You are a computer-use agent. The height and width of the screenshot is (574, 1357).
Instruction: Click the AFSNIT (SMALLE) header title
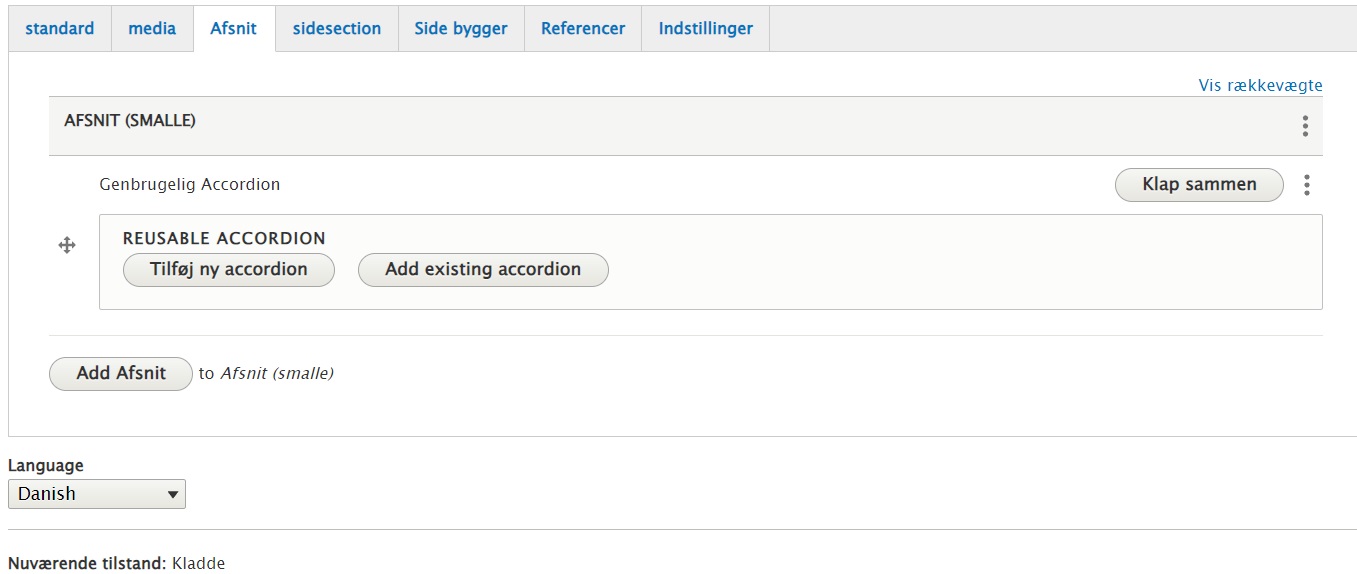[130, 121]
